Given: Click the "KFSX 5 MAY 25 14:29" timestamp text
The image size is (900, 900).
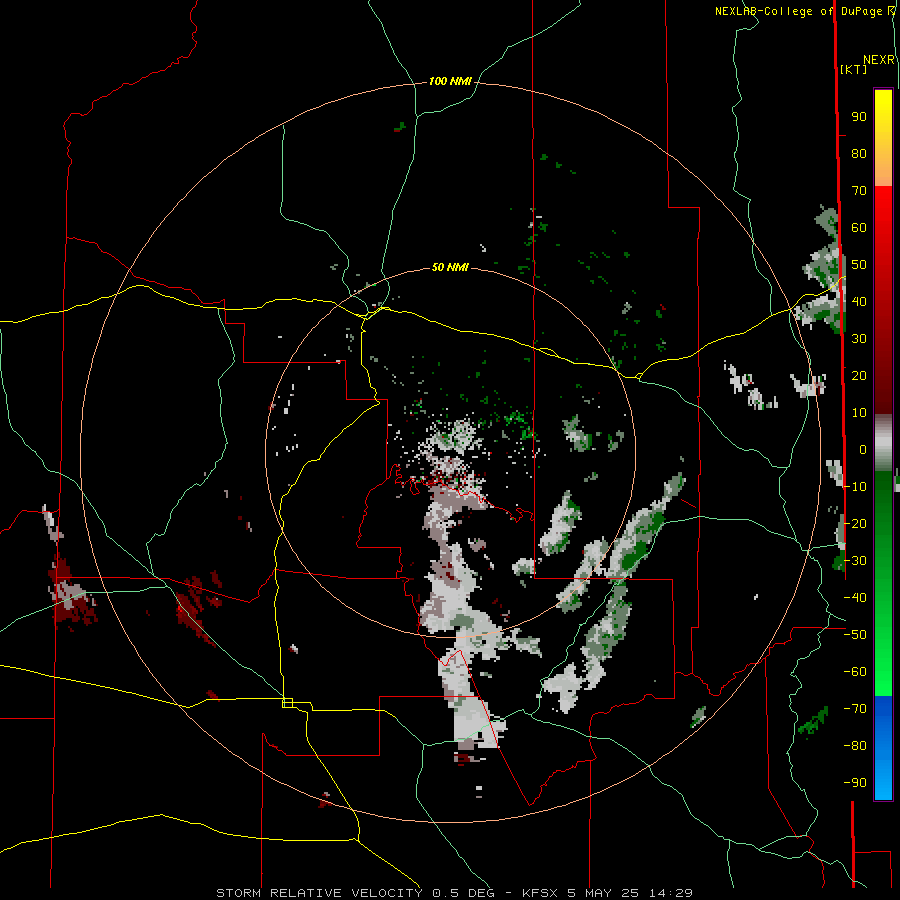Looking at the screenshot, I should pos(607,893).
